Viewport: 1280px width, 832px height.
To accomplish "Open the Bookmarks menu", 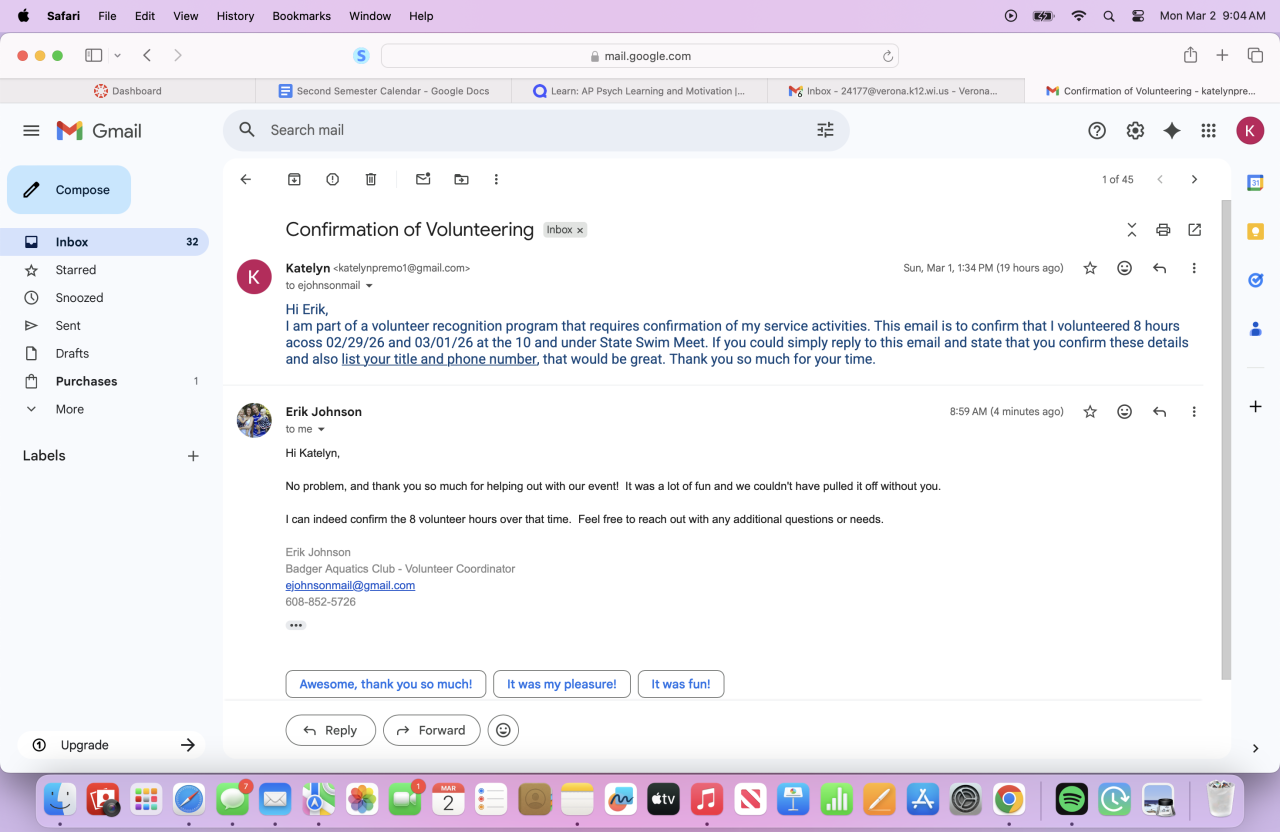I will [301, 16].
